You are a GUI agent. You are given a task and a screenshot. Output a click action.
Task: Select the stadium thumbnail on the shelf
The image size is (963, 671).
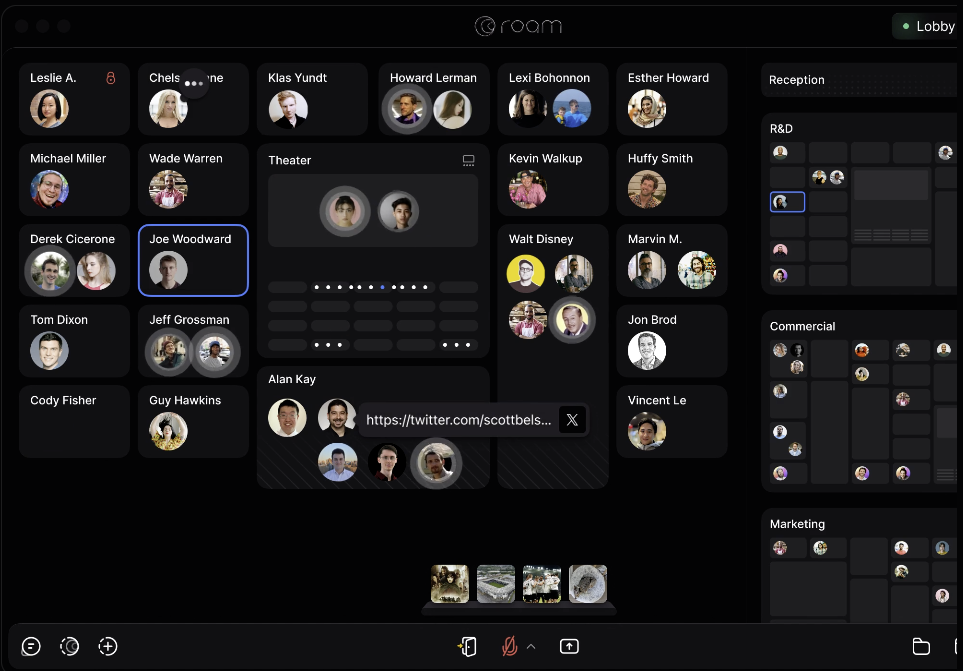point(495,583)
